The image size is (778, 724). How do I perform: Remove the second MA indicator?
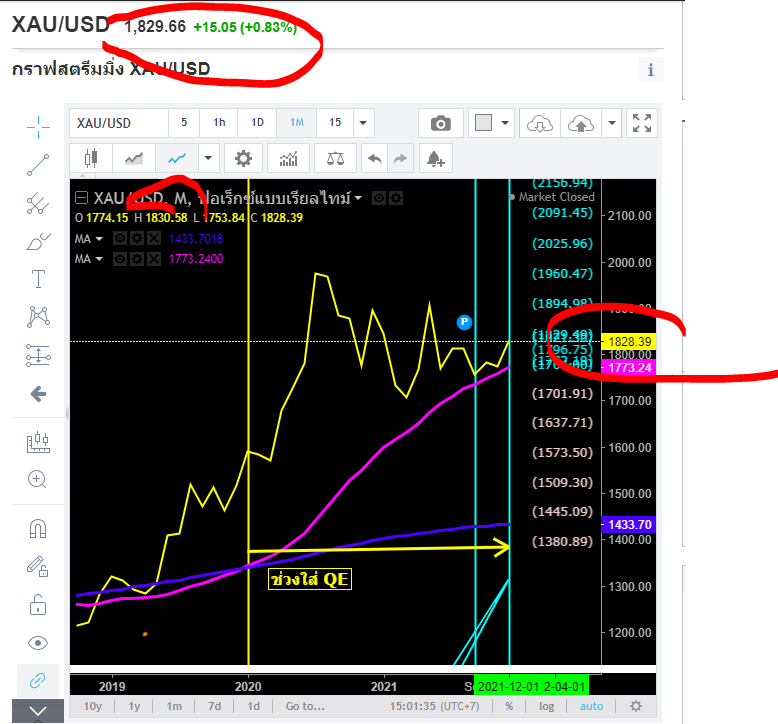(x=154, y=259)
